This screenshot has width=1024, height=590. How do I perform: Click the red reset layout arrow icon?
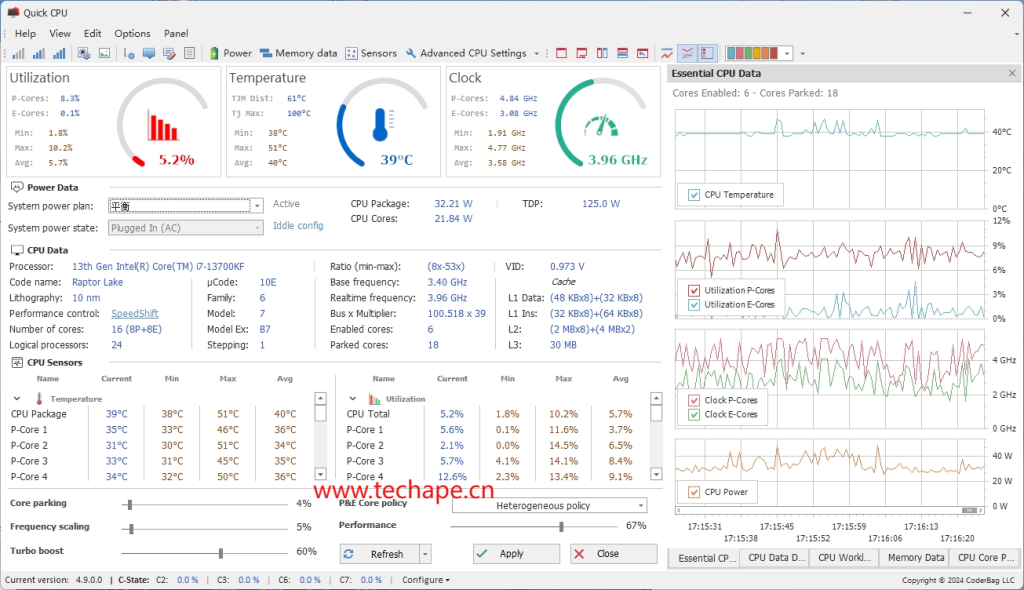click(643, 54)
